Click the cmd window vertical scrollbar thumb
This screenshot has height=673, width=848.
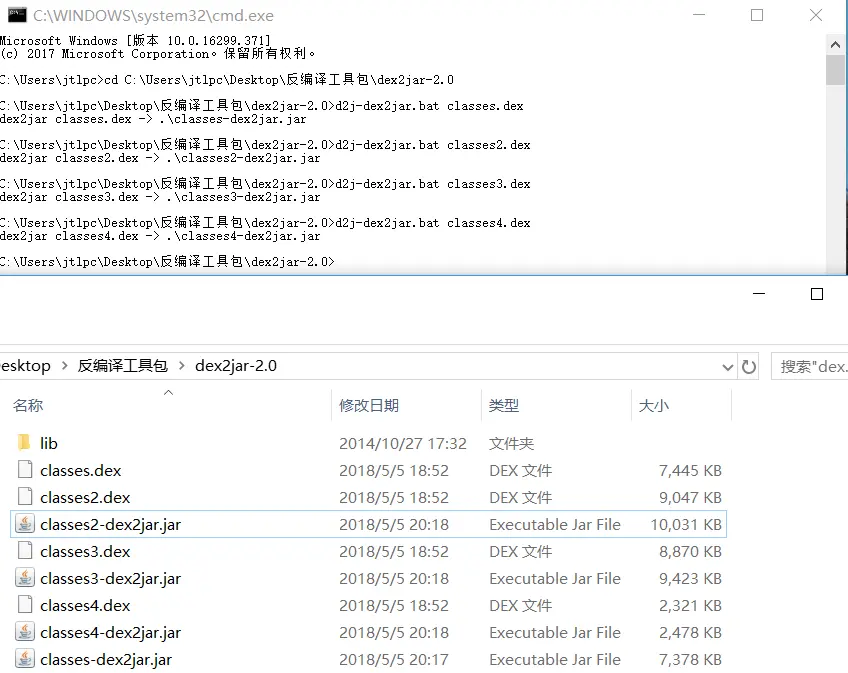pyautogui.click(x=836, y=70)
